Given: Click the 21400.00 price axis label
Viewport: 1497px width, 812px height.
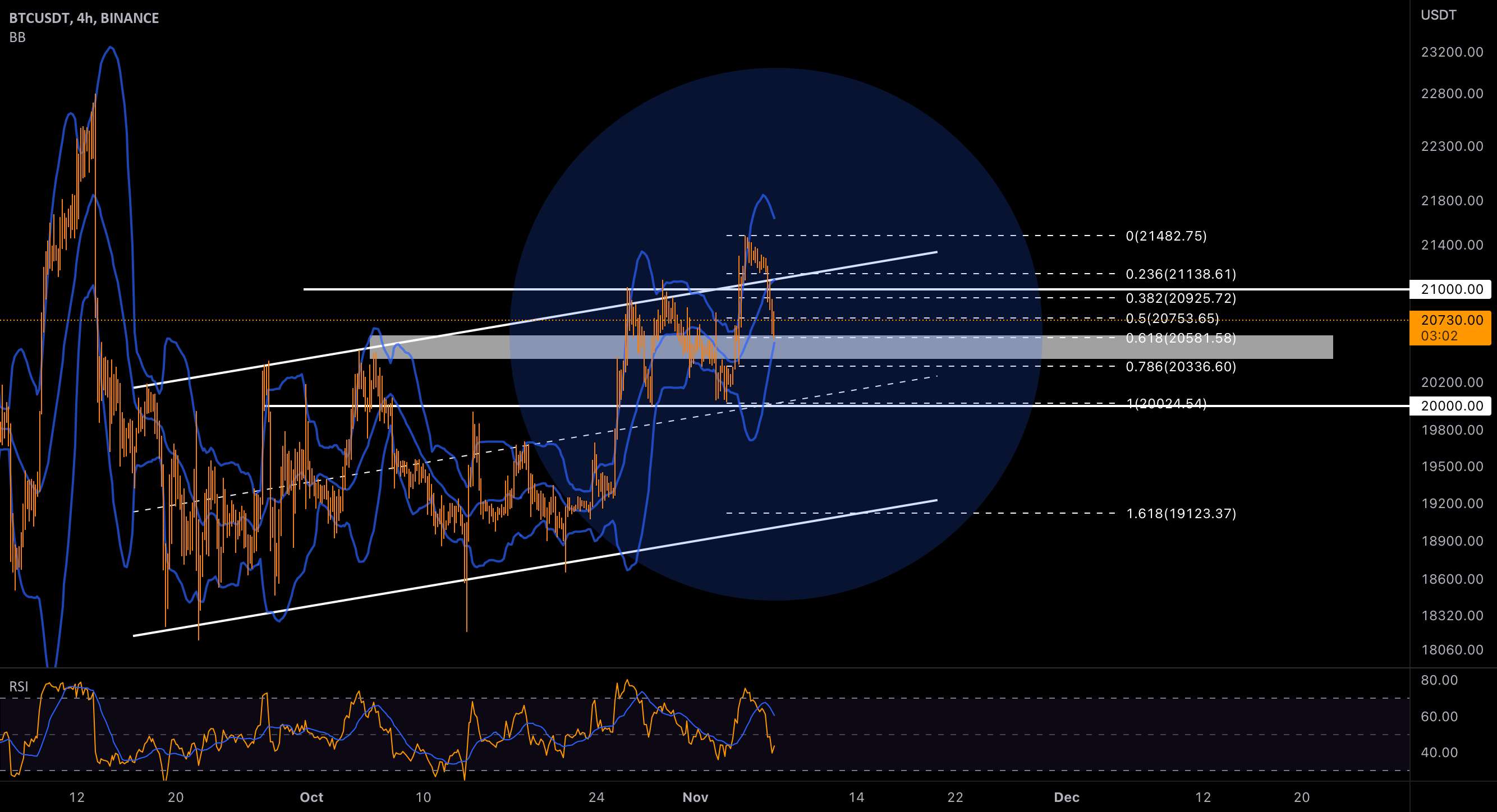Looking at the screenshot, I should point(1452,245).
